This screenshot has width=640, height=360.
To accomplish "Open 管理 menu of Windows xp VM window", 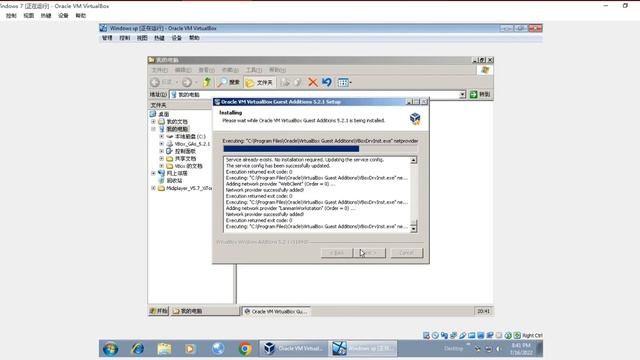I will pos(107,38).
